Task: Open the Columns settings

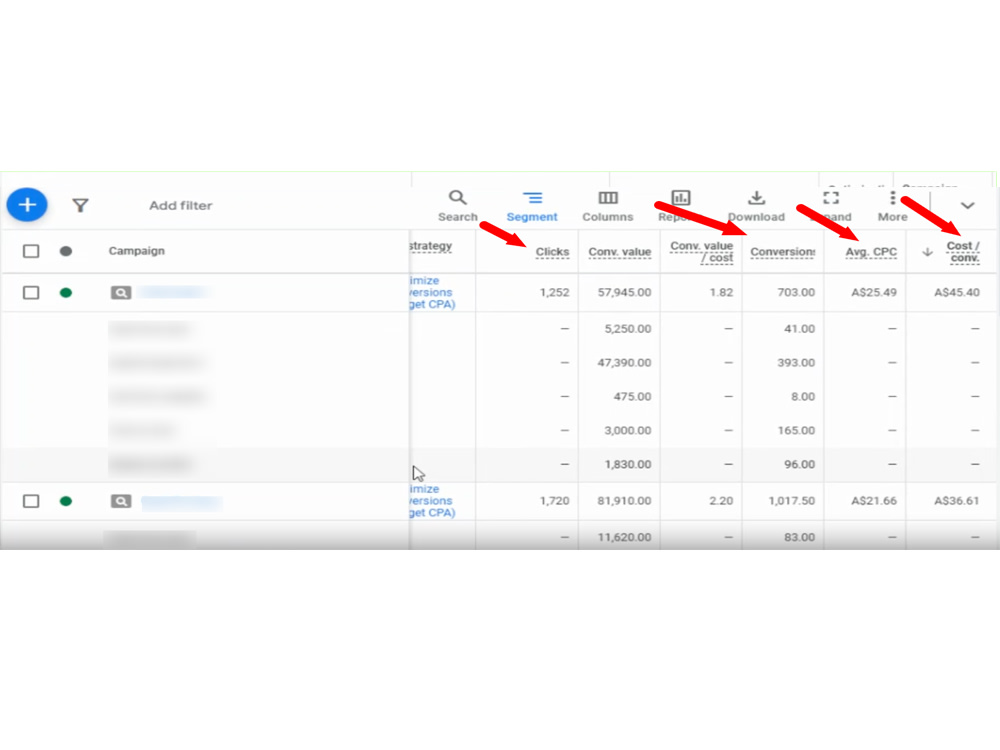Action: (608, 206)
